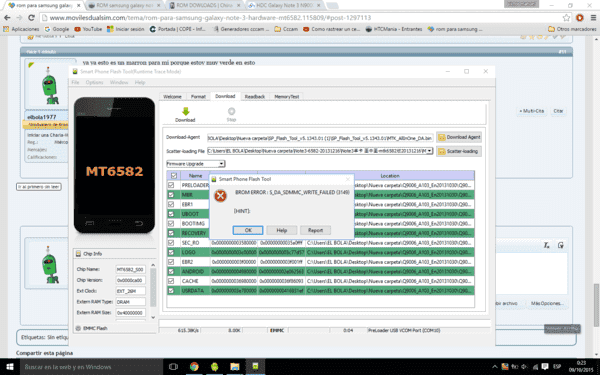Screen dimensions: 600x375
Task: Uncheck the SEC_RO row checkbox
Action: click(x=171, y=243)
